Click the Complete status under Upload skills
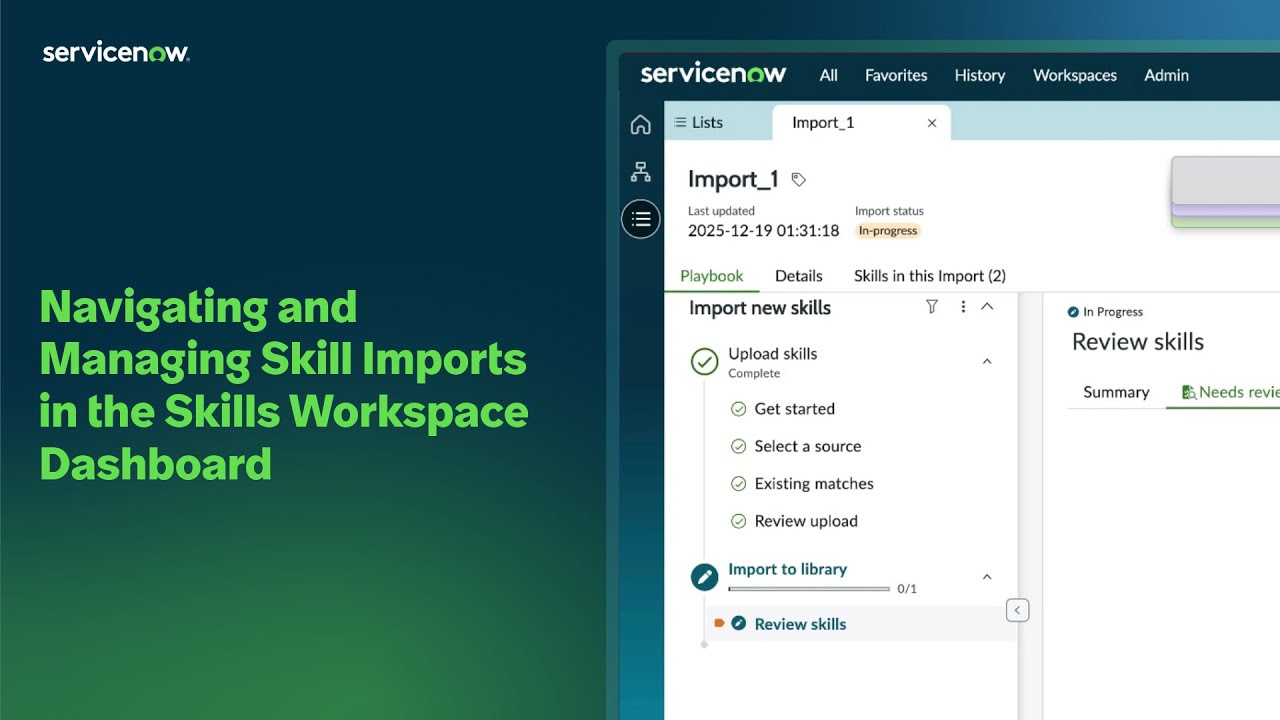 pos(754,374)
